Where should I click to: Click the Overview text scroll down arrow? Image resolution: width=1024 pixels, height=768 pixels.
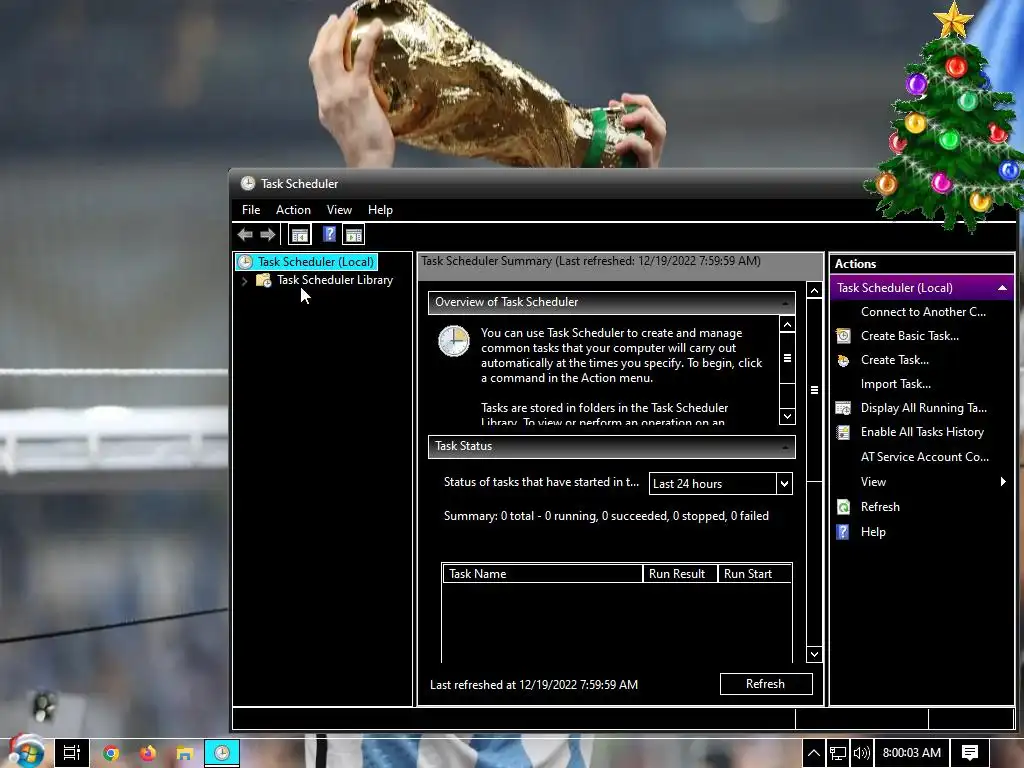tap(788, 416)
